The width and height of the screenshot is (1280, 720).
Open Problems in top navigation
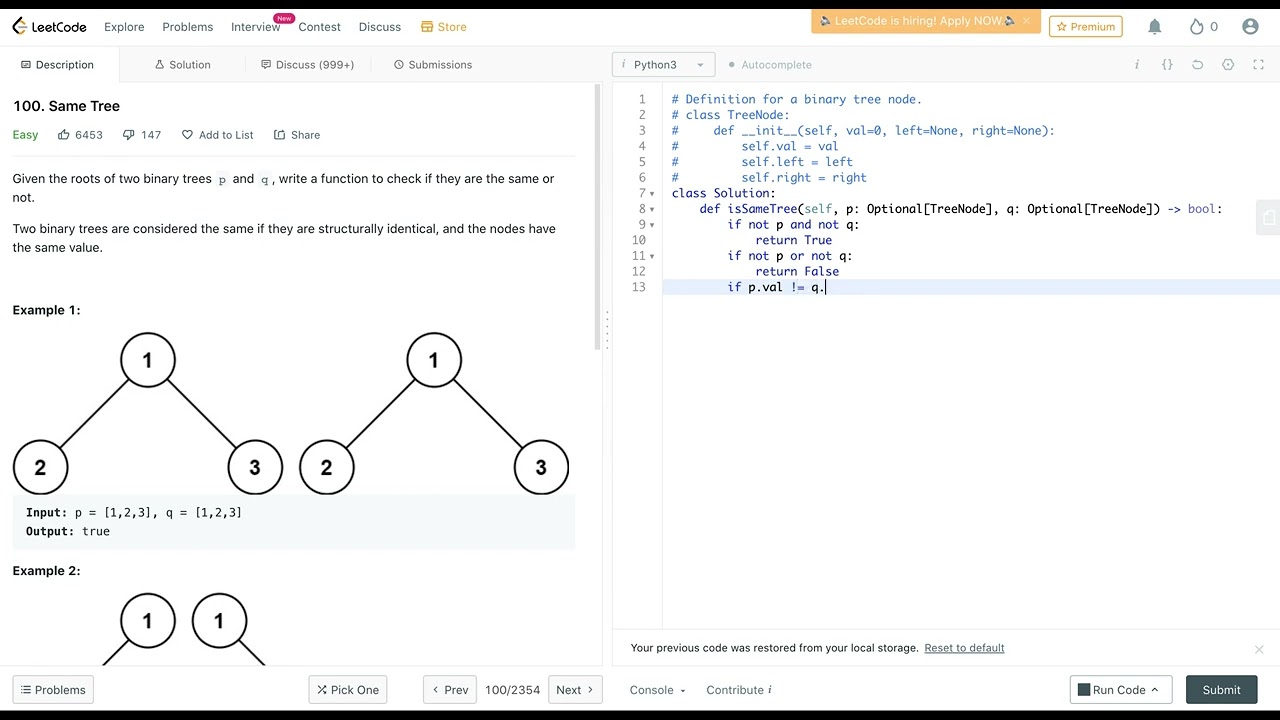click(188, 27)
